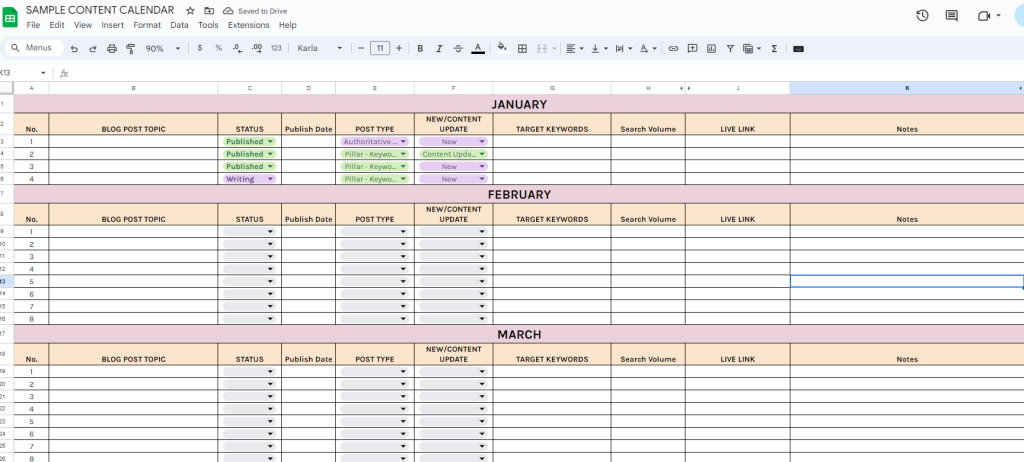Image resolution: width=1024 pixels, height=462 pixels.
Task: Increase decimal places
Action: point(257,48)
